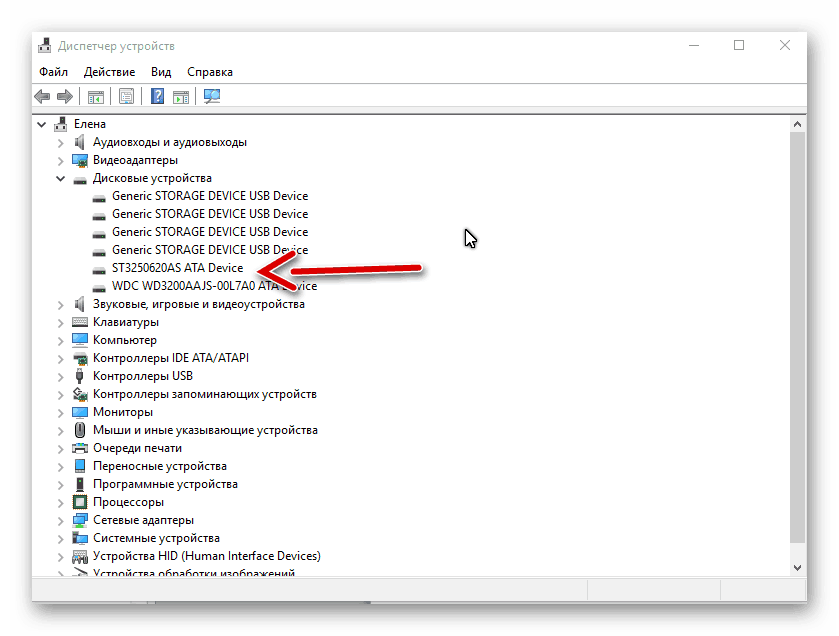
Task: Scan for hardware changes using the monitor icon
Action: coord(212,97)
